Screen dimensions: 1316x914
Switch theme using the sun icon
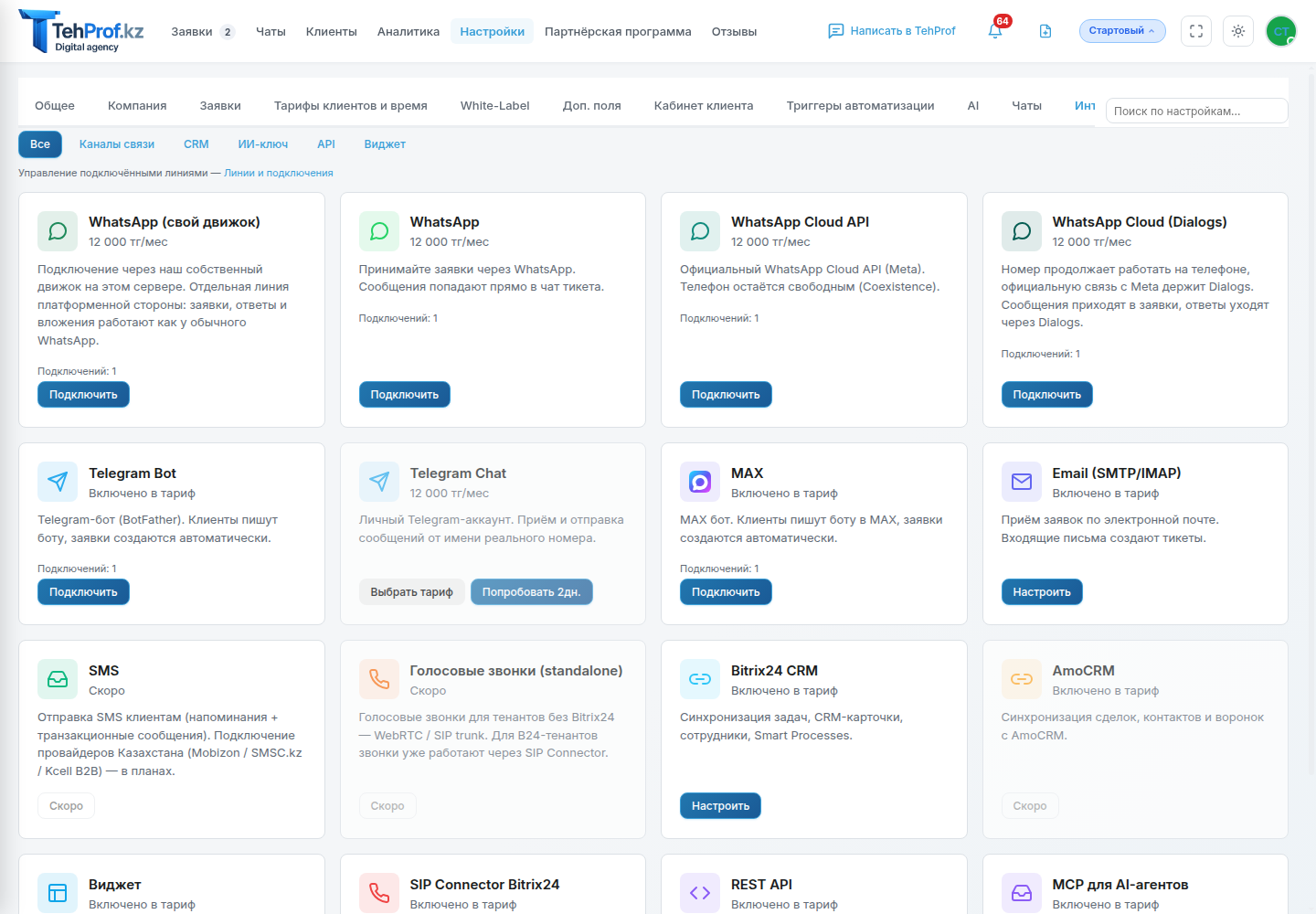pos(1238,31)
